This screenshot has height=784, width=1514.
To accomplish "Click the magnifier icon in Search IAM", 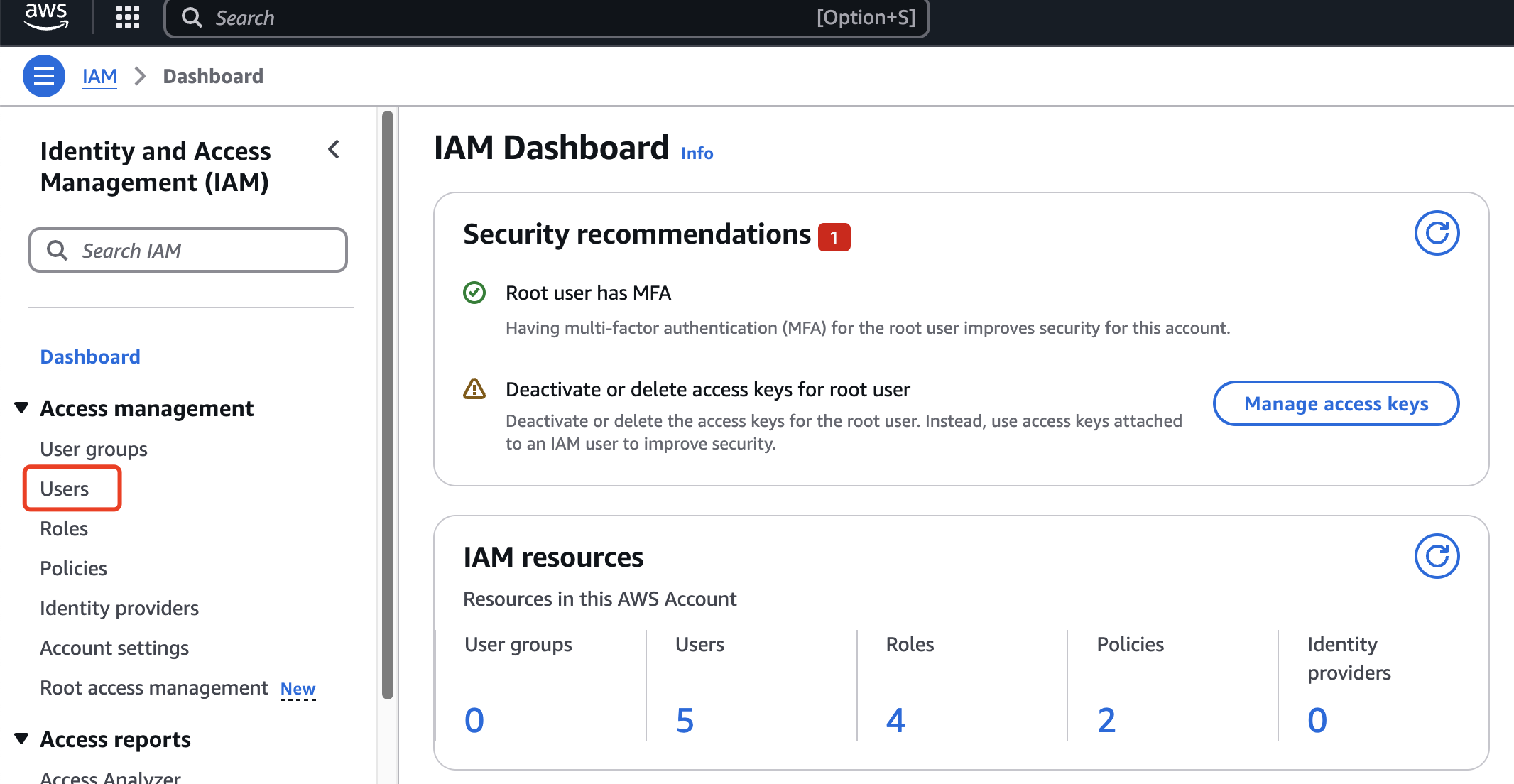I will pos(57,251).
